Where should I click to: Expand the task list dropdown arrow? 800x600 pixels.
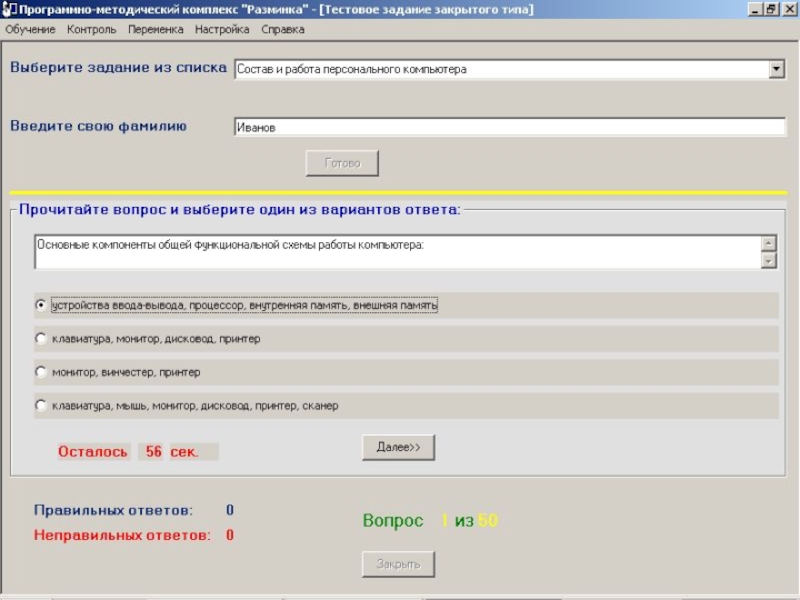[776, 70]
